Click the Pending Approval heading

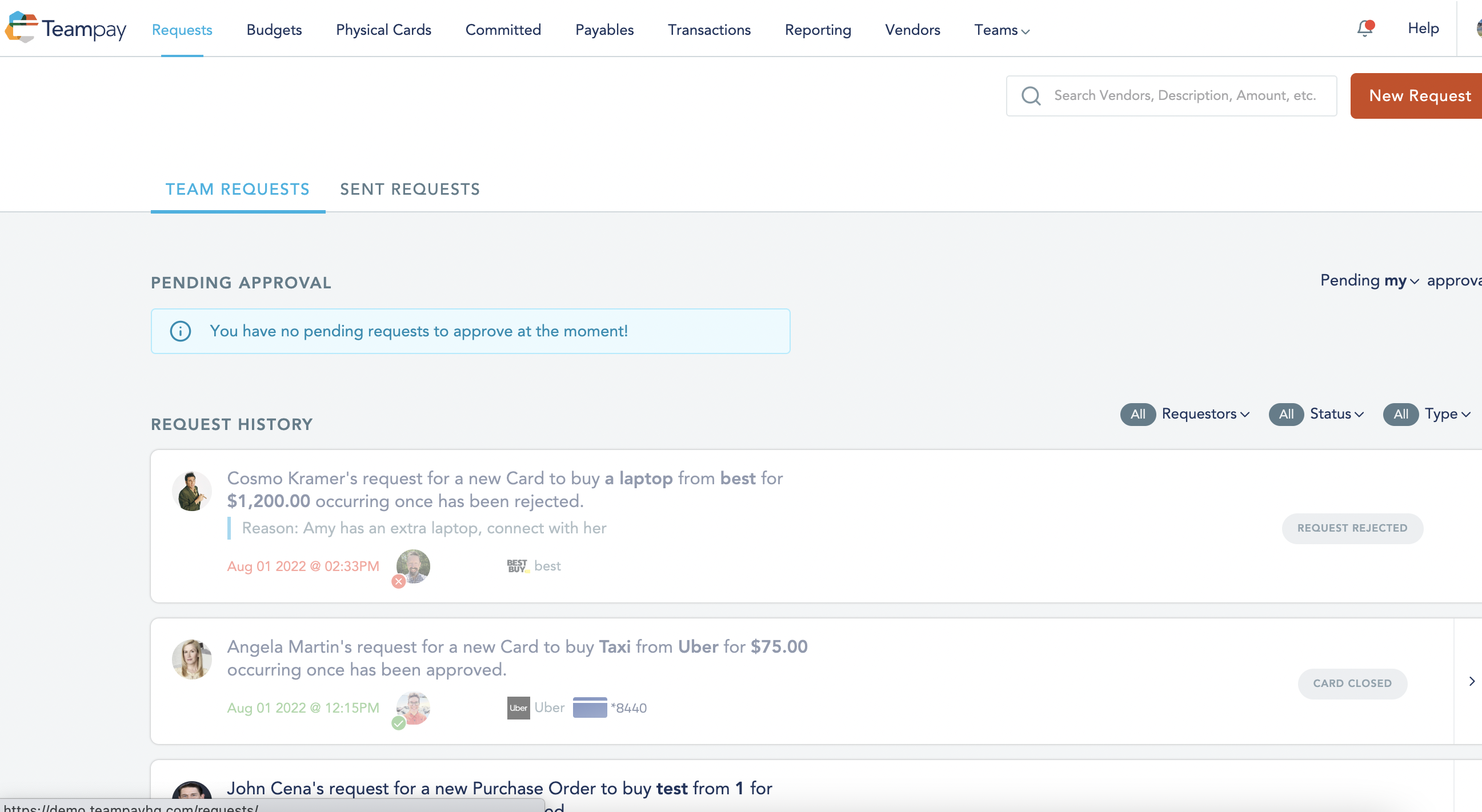point(241,283)
